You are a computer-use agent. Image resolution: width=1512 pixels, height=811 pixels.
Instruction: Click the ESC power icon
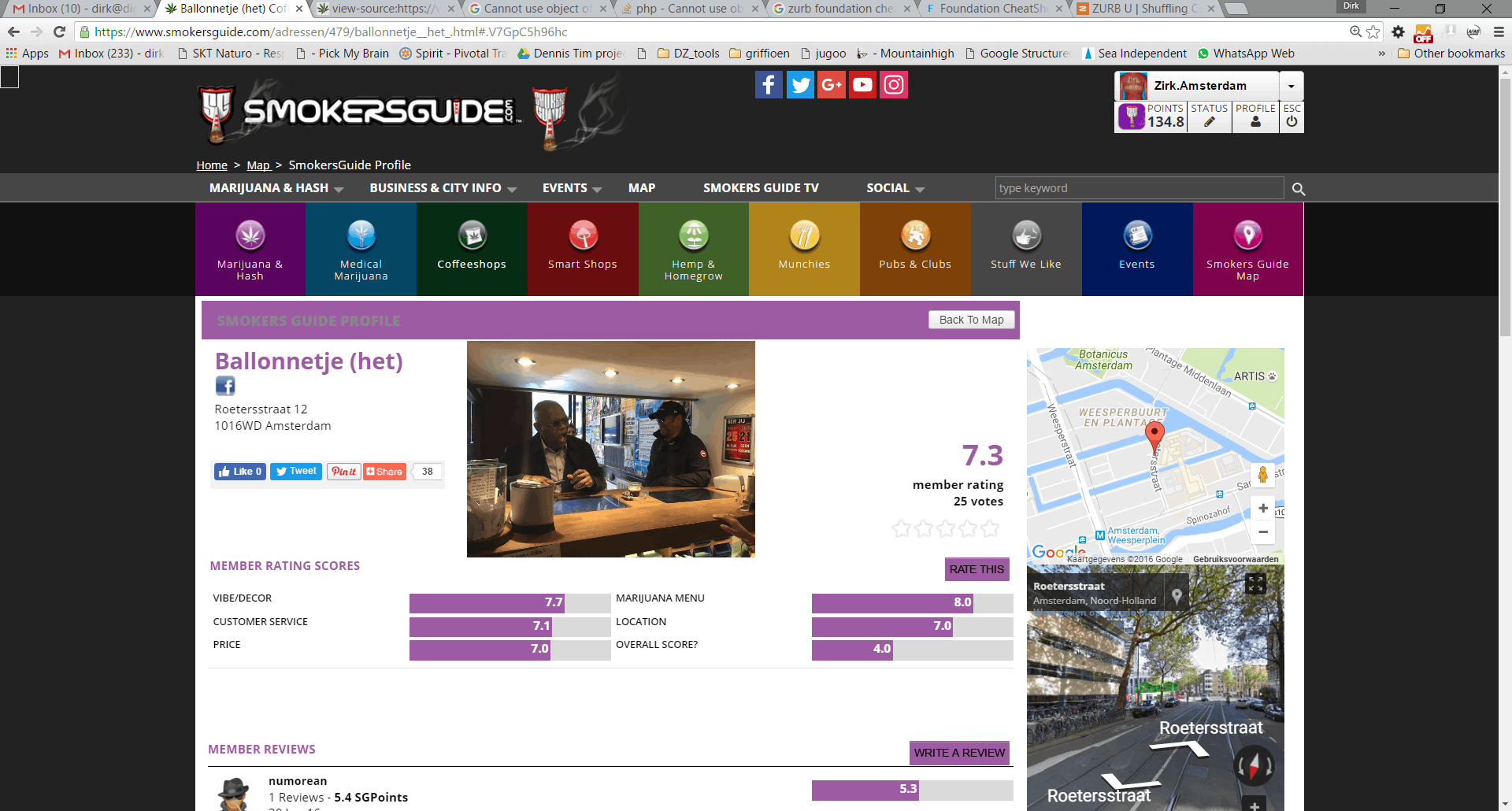[1291, 122]
